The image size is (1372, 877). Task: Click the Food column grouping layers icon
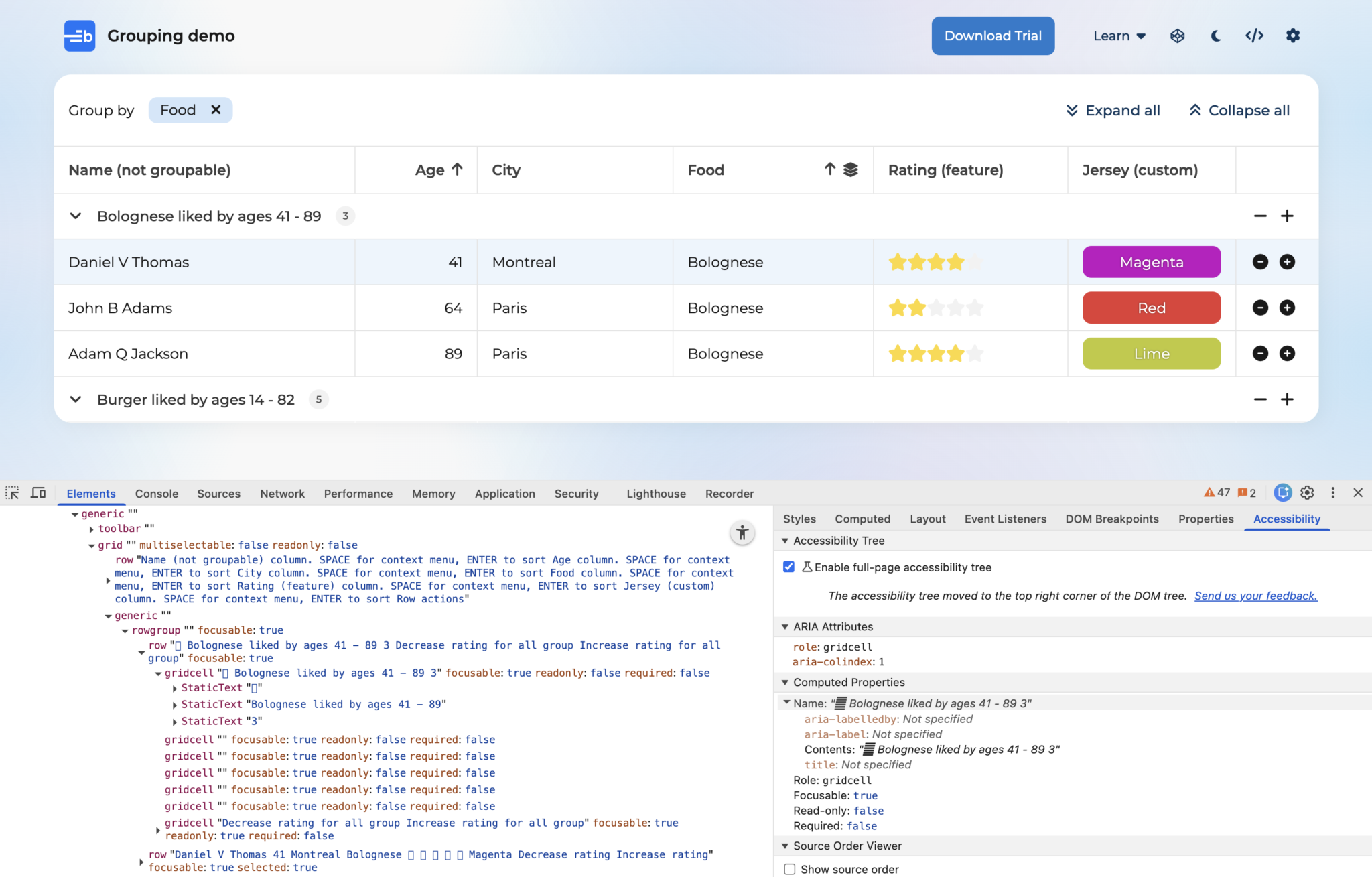tap(851, 170)
